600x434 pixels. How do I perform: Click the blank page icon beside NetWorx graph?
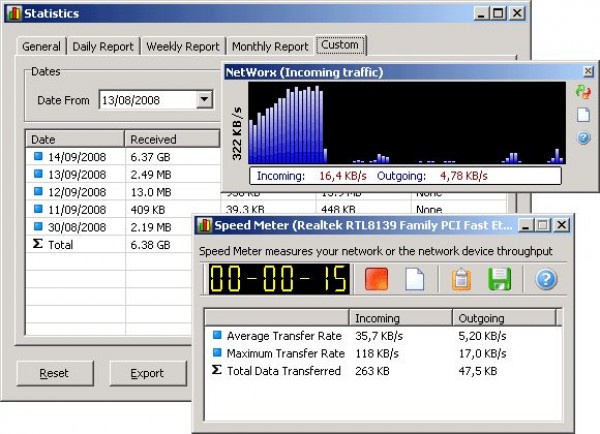tap(584, 115)
